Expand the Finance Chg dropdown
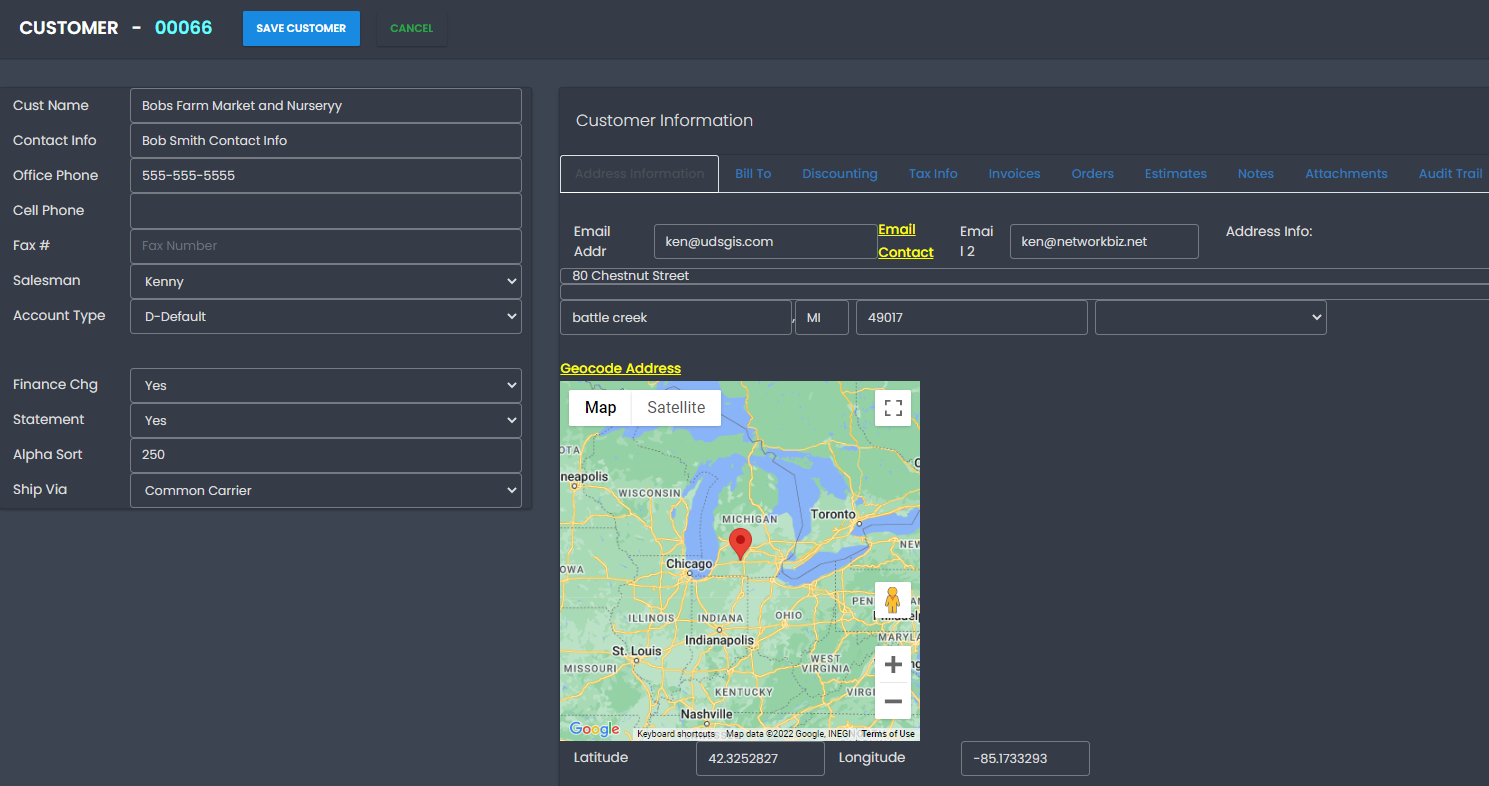Image resolution: width=1489 pixels, height=786 pixels. click(326, 385)
